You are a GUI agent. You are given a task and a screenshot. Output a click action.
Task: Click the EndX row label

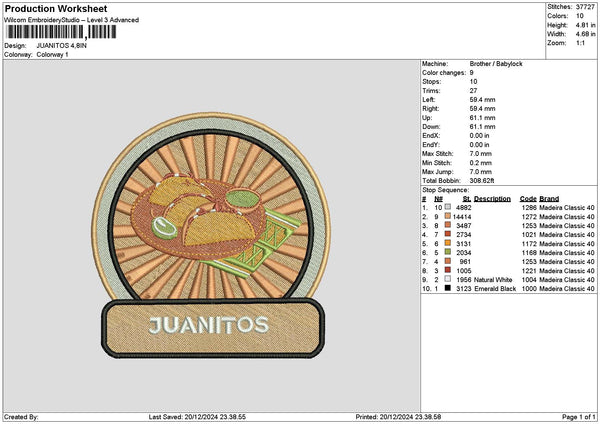pyautogui.click(x=431, y=136)
